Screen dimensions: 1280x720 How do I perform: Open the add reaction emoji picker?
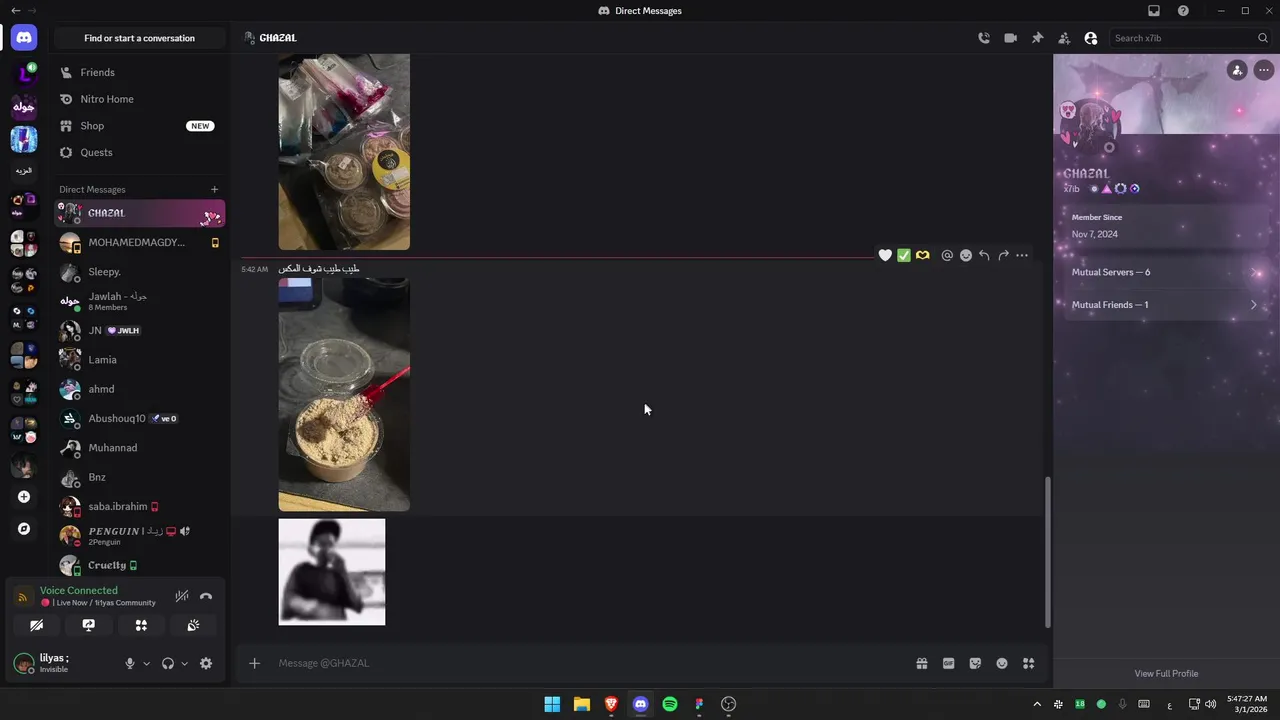click(966, 256)
